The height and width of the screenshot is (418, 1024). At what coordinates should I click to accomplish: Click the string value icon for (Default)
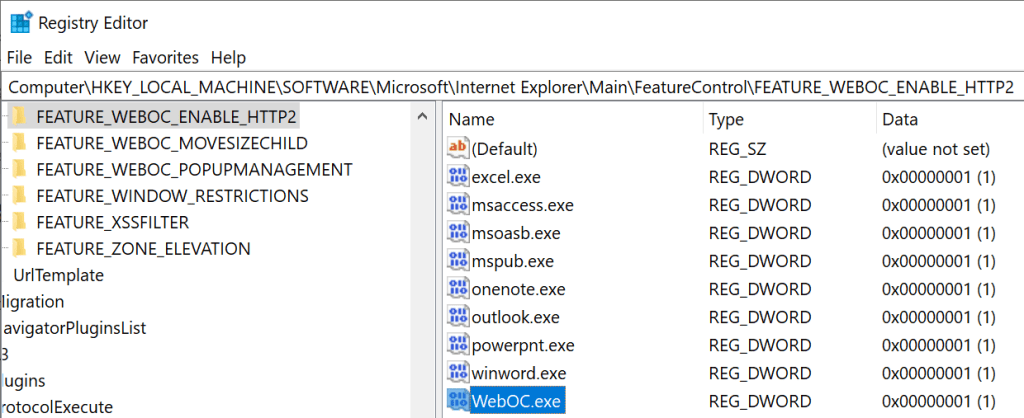(x=458, y=149)
